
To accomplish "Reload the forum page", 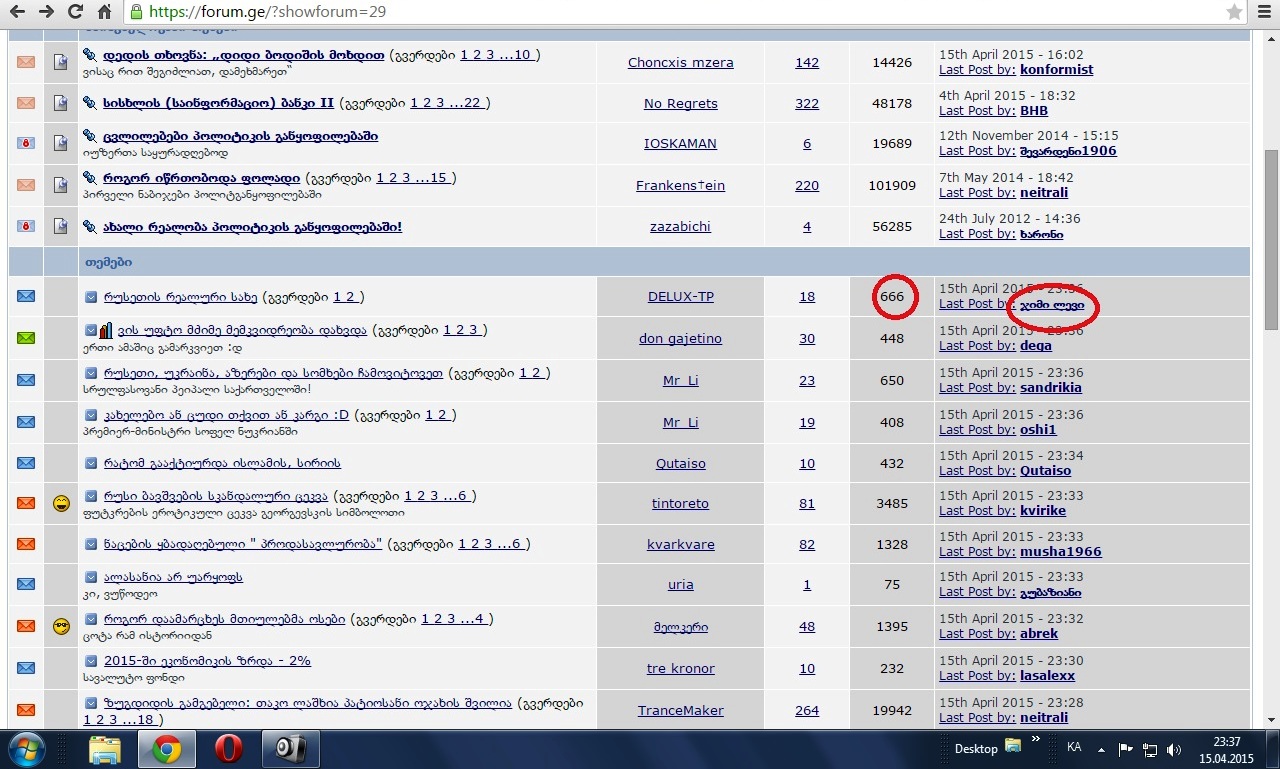I will [75, 13].
